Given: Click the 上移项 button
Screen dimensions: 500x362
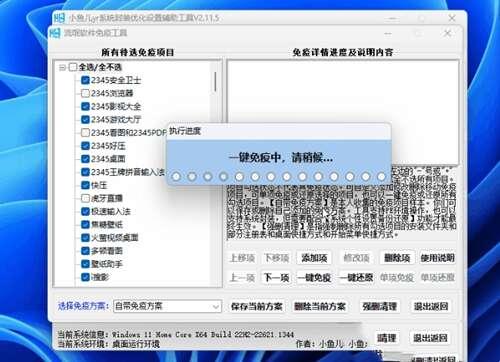Looking at the screenshot, I should (x=242, y=258).
